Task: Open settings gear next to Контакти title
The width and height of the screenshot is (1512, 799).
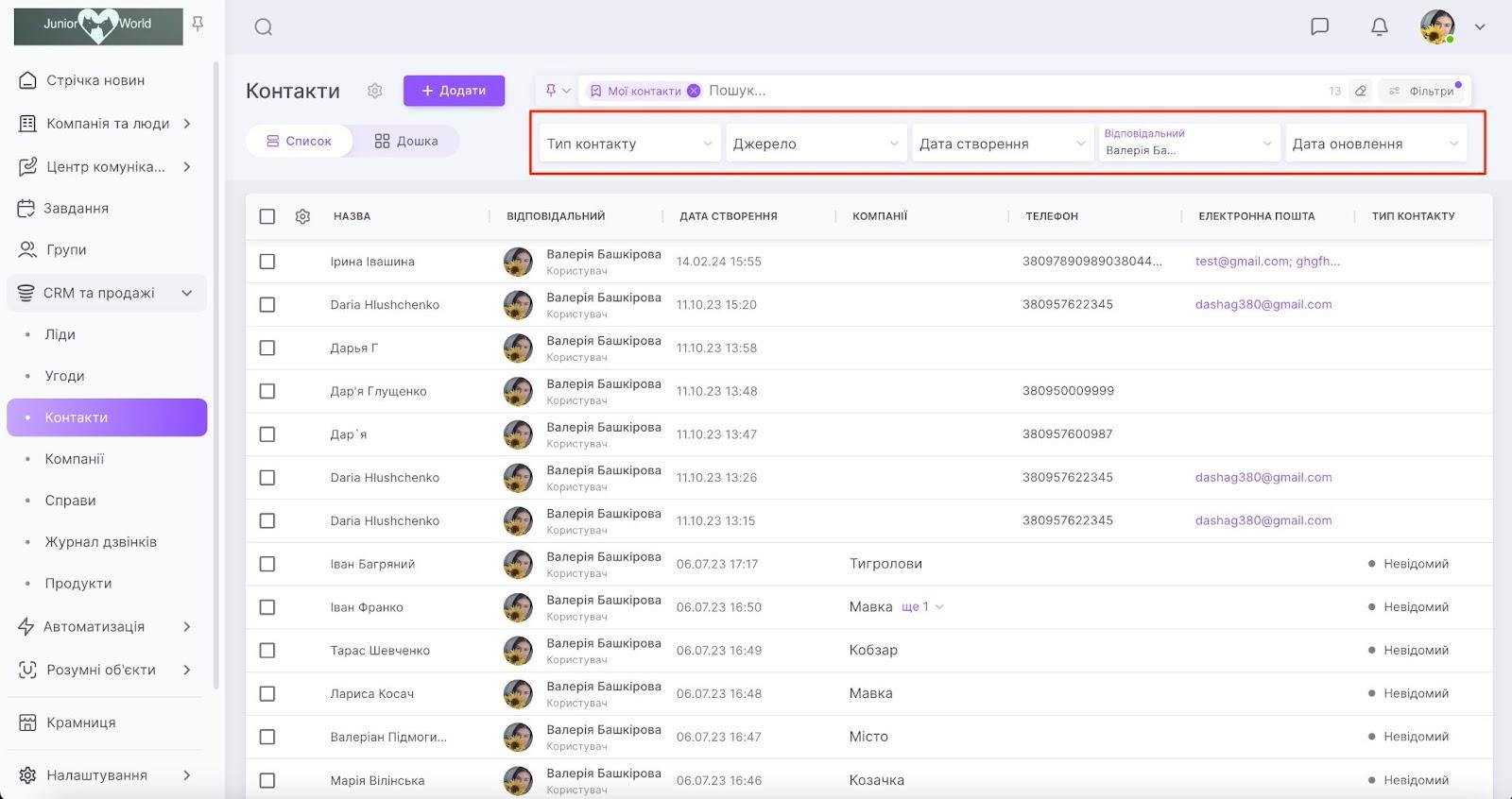Action: click(375, 91)
